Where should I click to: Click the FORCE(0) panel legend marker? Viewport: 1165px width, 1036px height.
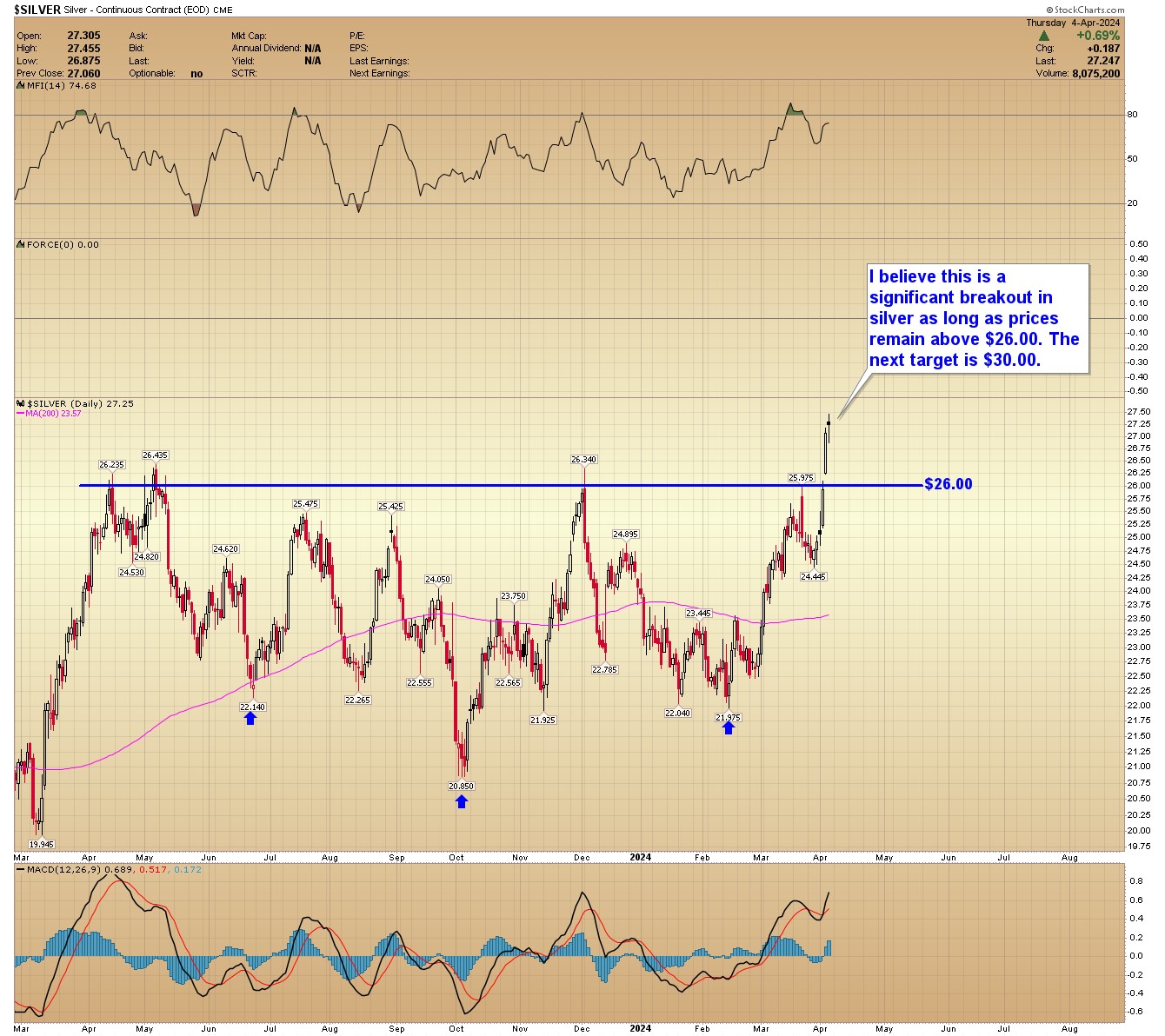click(21, 245)
